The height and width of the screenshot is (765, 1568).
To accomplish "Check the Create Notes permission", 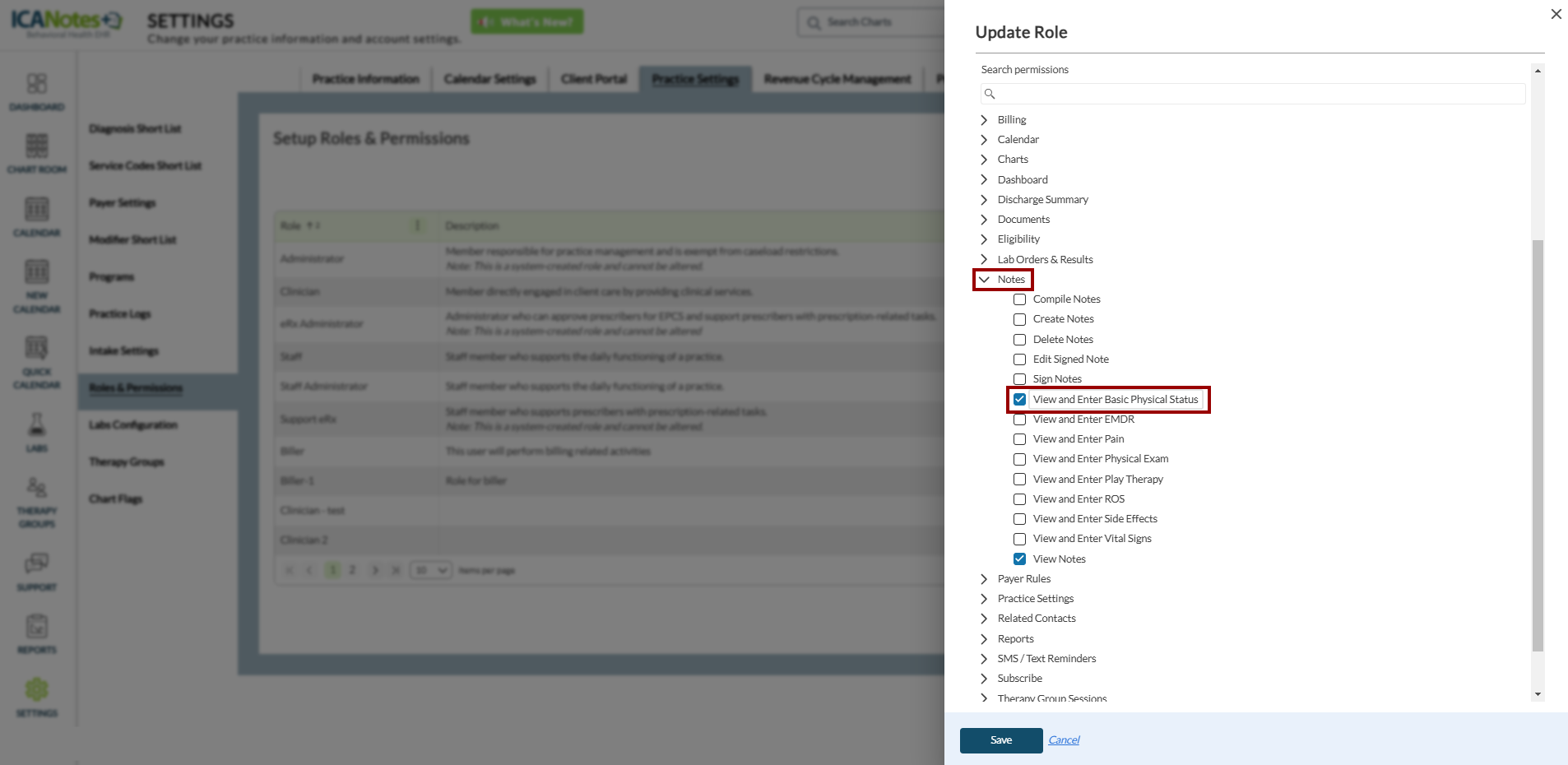I will coord(1019,319).
